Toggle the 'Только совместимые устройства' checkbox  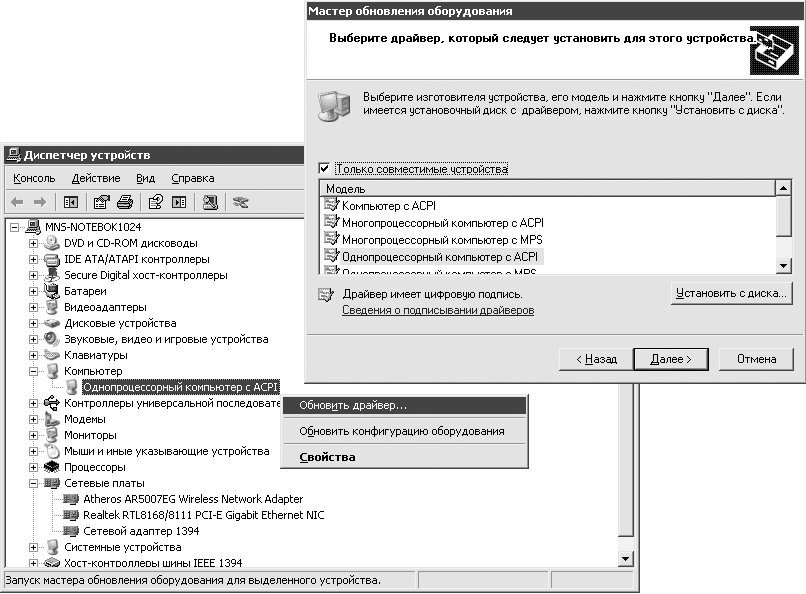pos(324,169)
